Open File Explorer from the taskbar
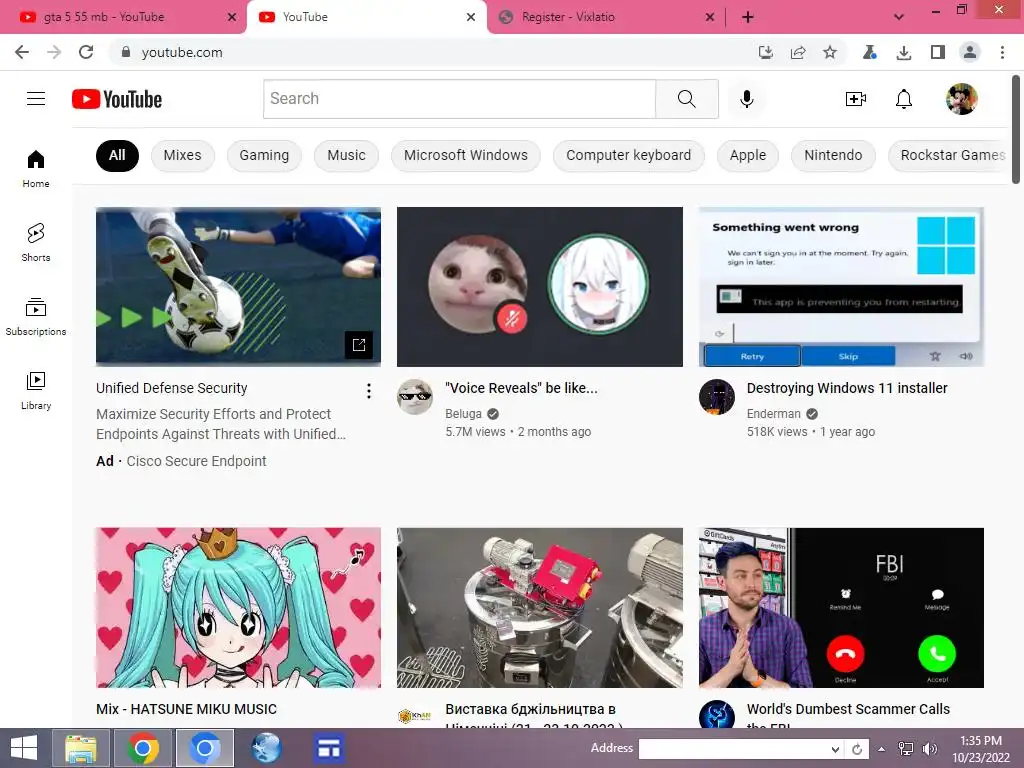 point(81,748)
